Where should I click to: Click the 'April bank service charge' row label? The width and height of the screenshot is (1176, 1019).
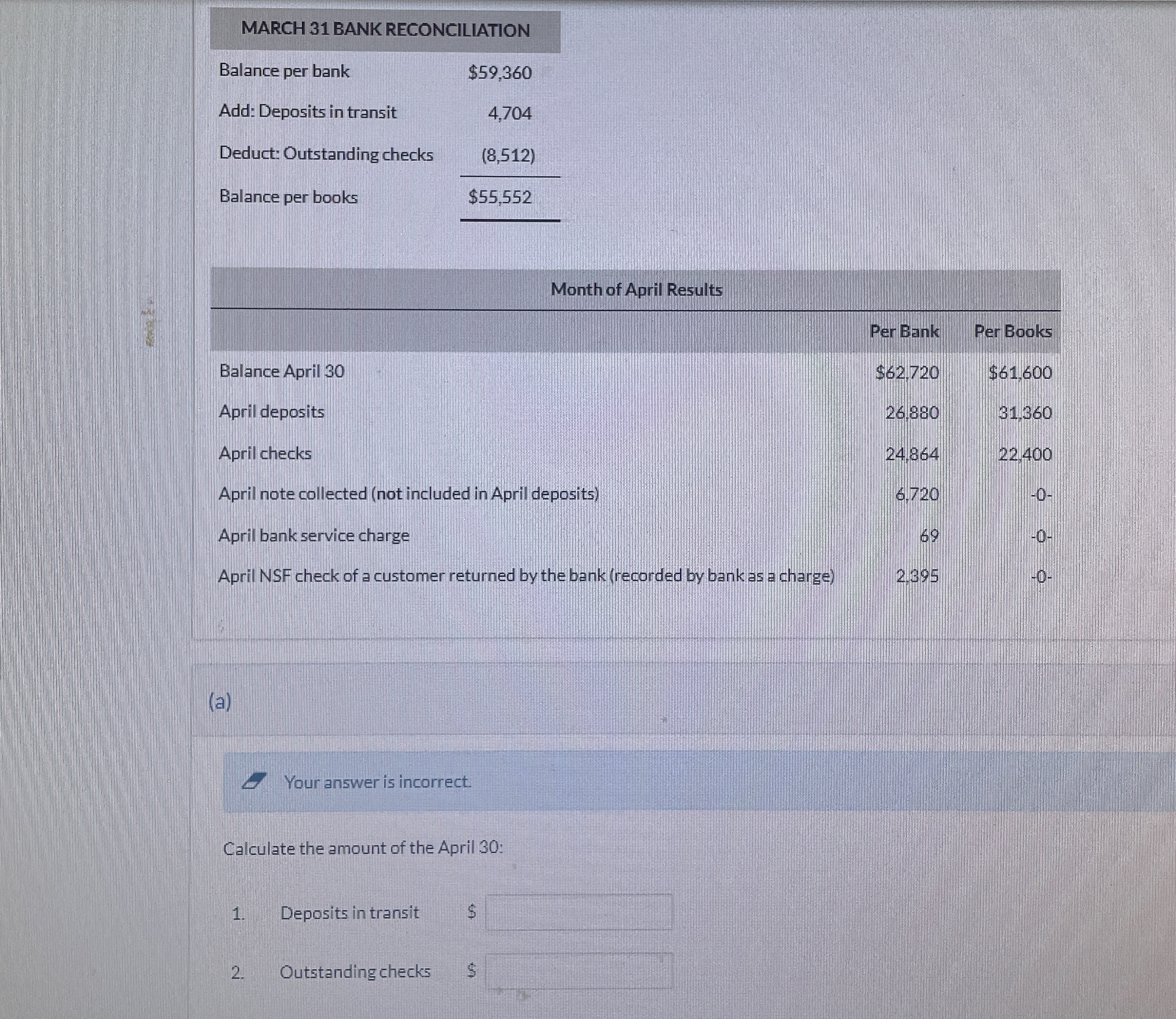[x=314, y=535]
